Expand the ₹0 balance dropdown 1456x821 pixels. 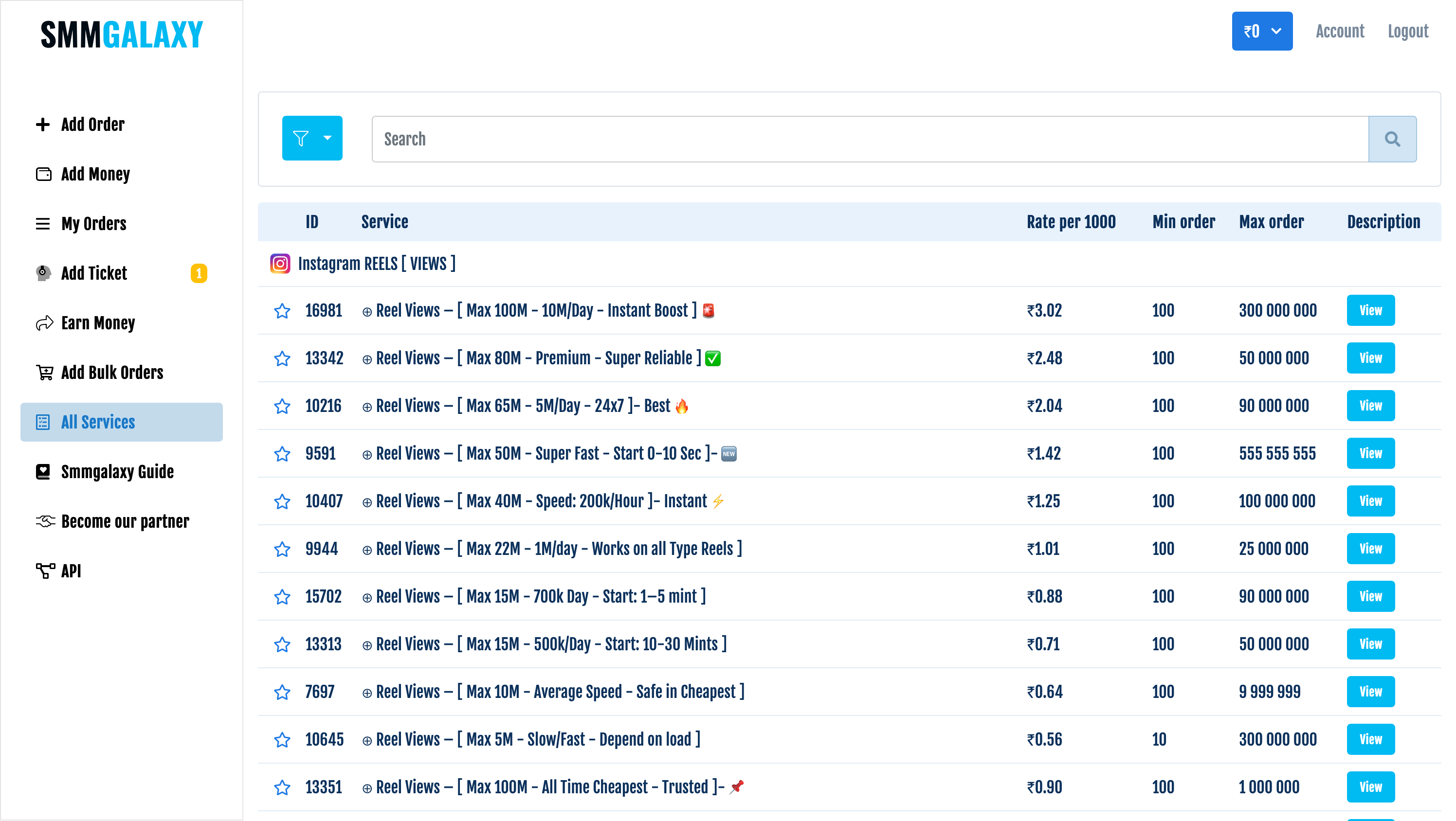pos(1261,31)
